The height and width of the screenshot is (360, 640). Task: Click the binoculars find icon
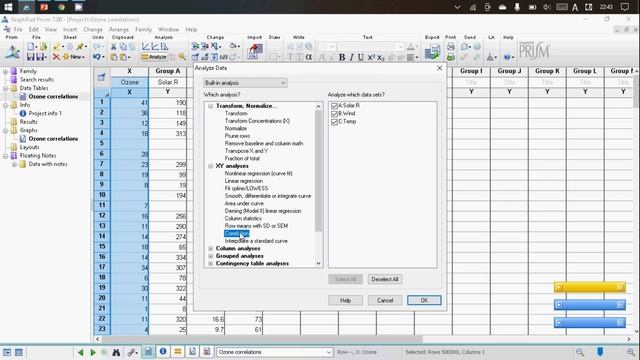point(116,352)
